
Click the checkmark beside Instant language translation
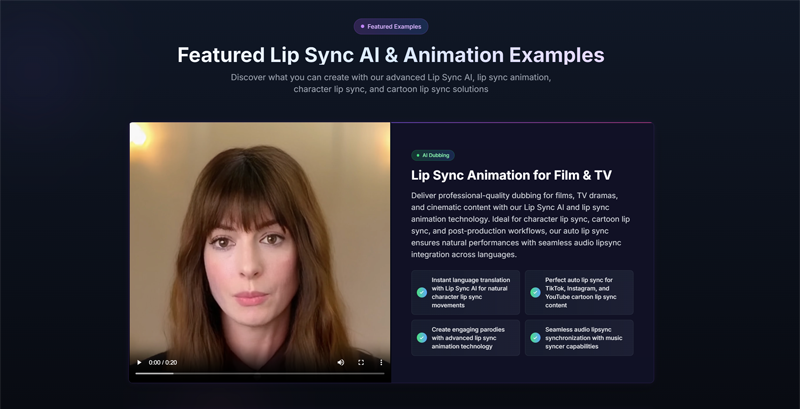pyautogui.click(x=421, y=293)
